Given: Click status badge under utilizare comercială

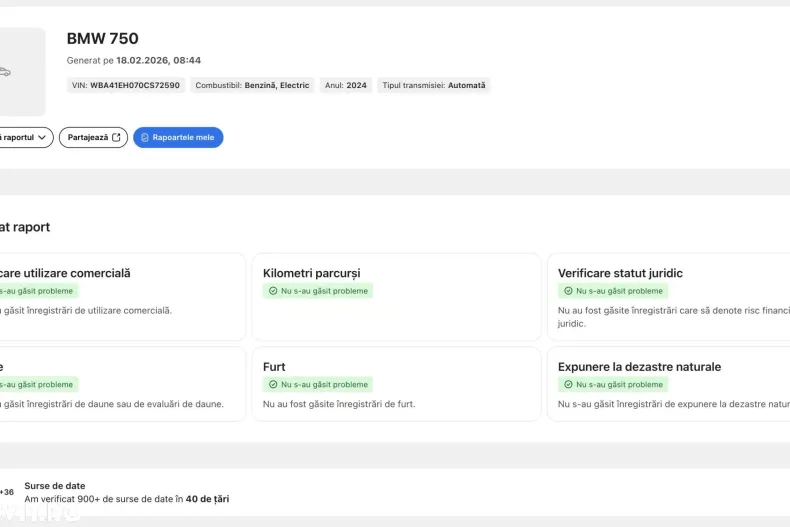Looking at the screenshot, I should click(x=39, y=291).
